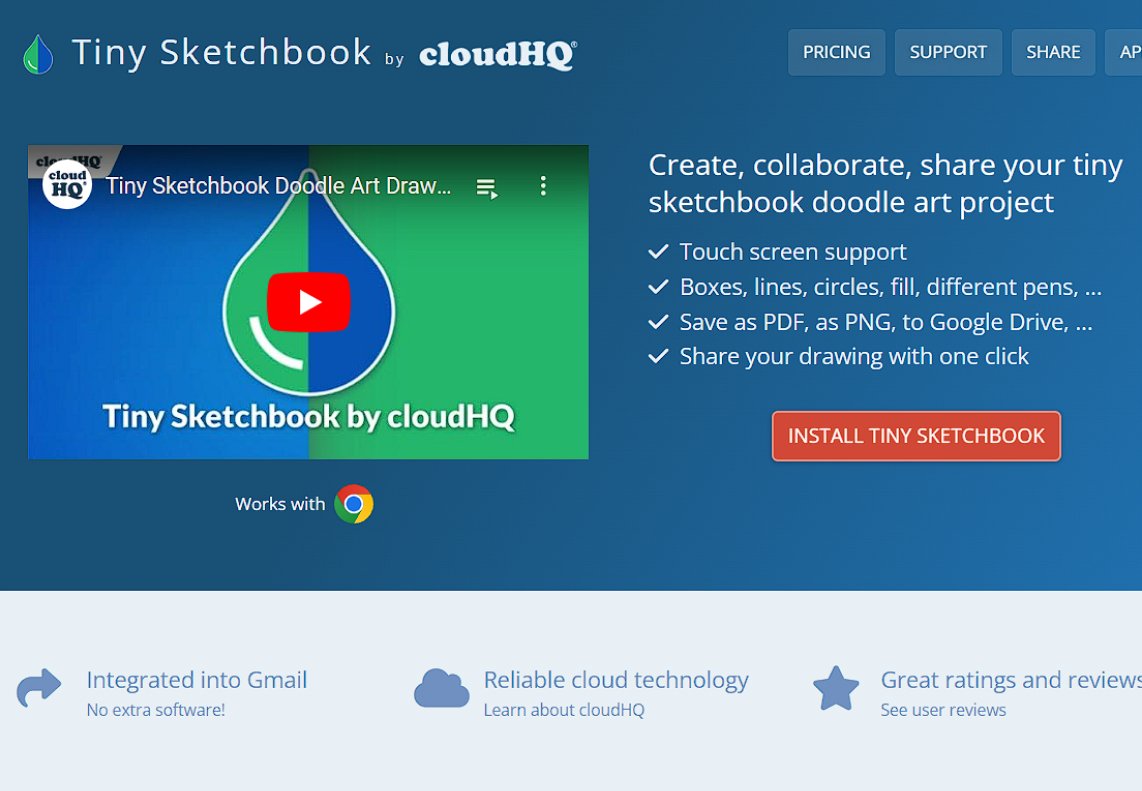Open the cloudHQ logo link in header
Image resolution: width=1142 pixels, height=791 pixels.
(x=498, y=55)
